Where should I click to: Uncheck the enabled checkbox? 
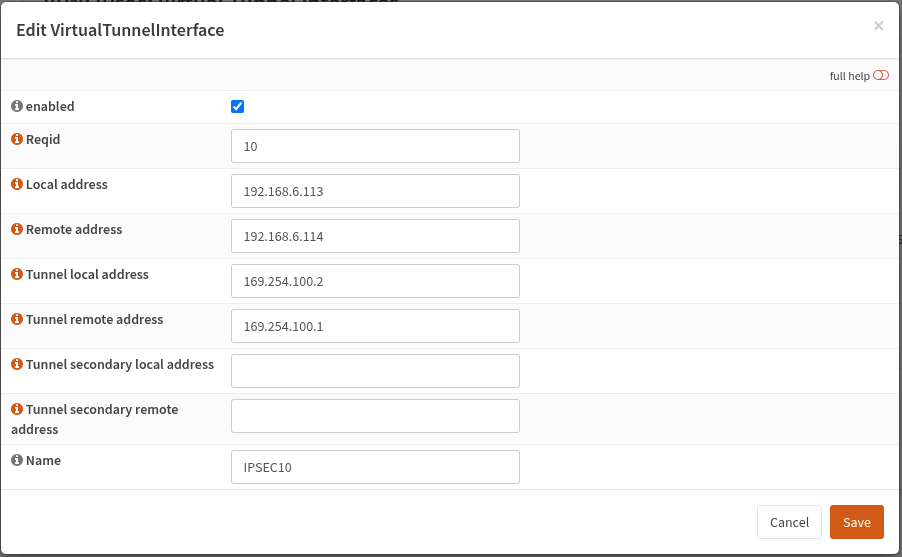point(237,107)
